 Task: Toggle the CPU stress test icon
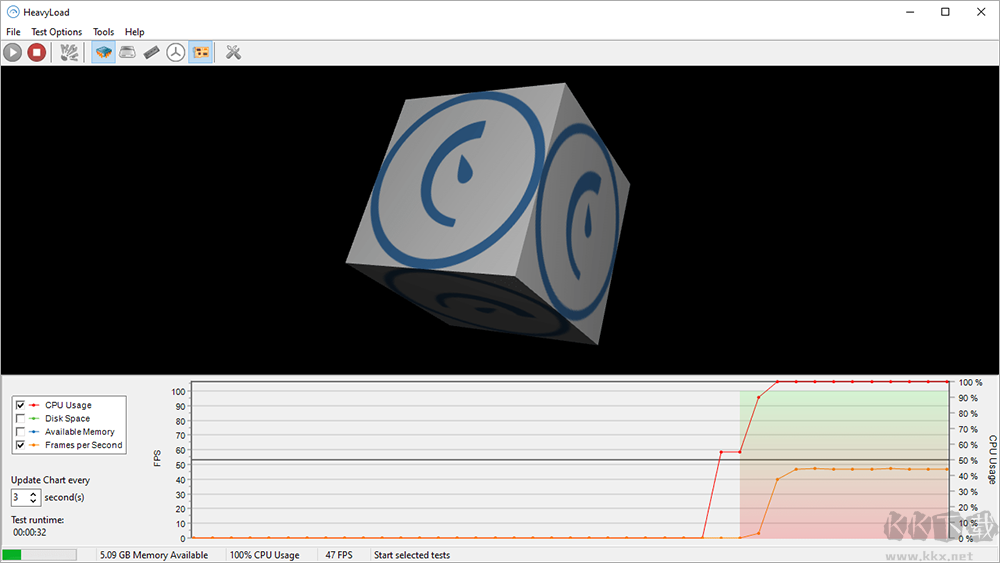103,52
